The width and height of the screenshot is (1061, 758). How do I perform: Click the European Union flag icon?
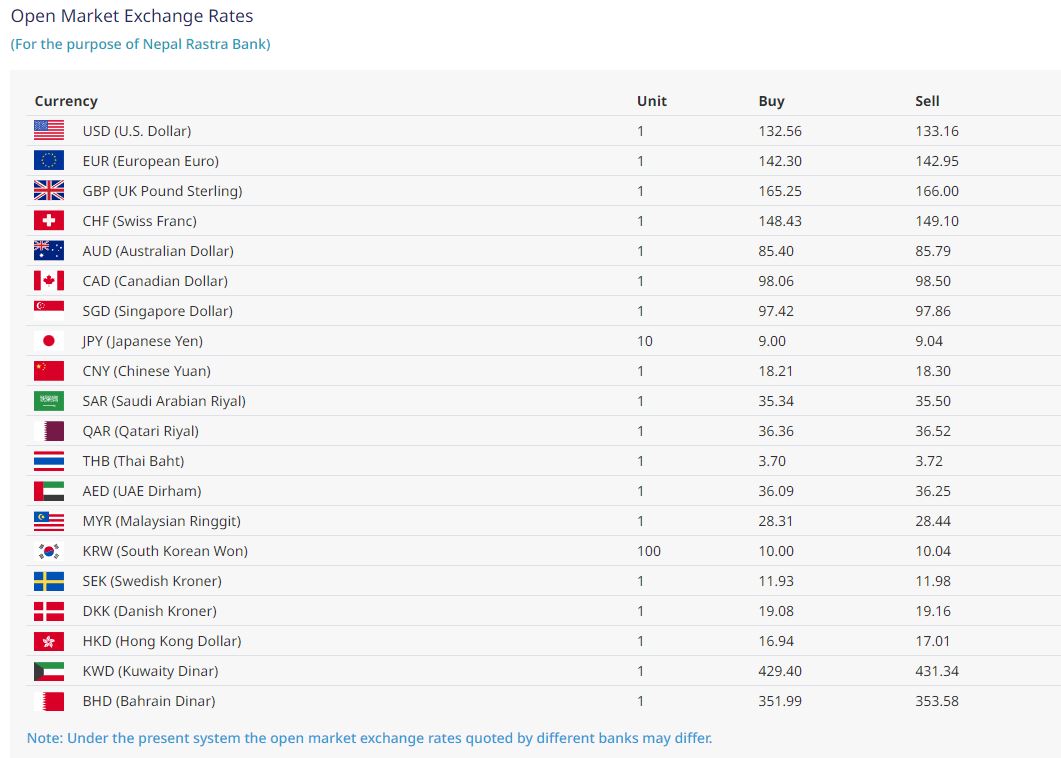click(x=49, y=160)
